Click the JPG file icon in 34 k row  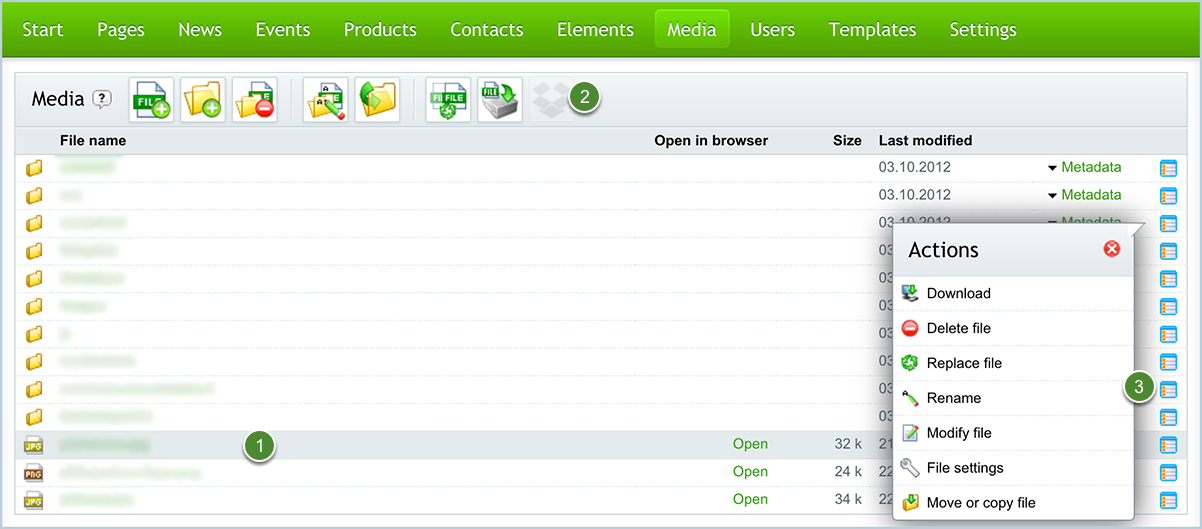[x=34, y=499]
